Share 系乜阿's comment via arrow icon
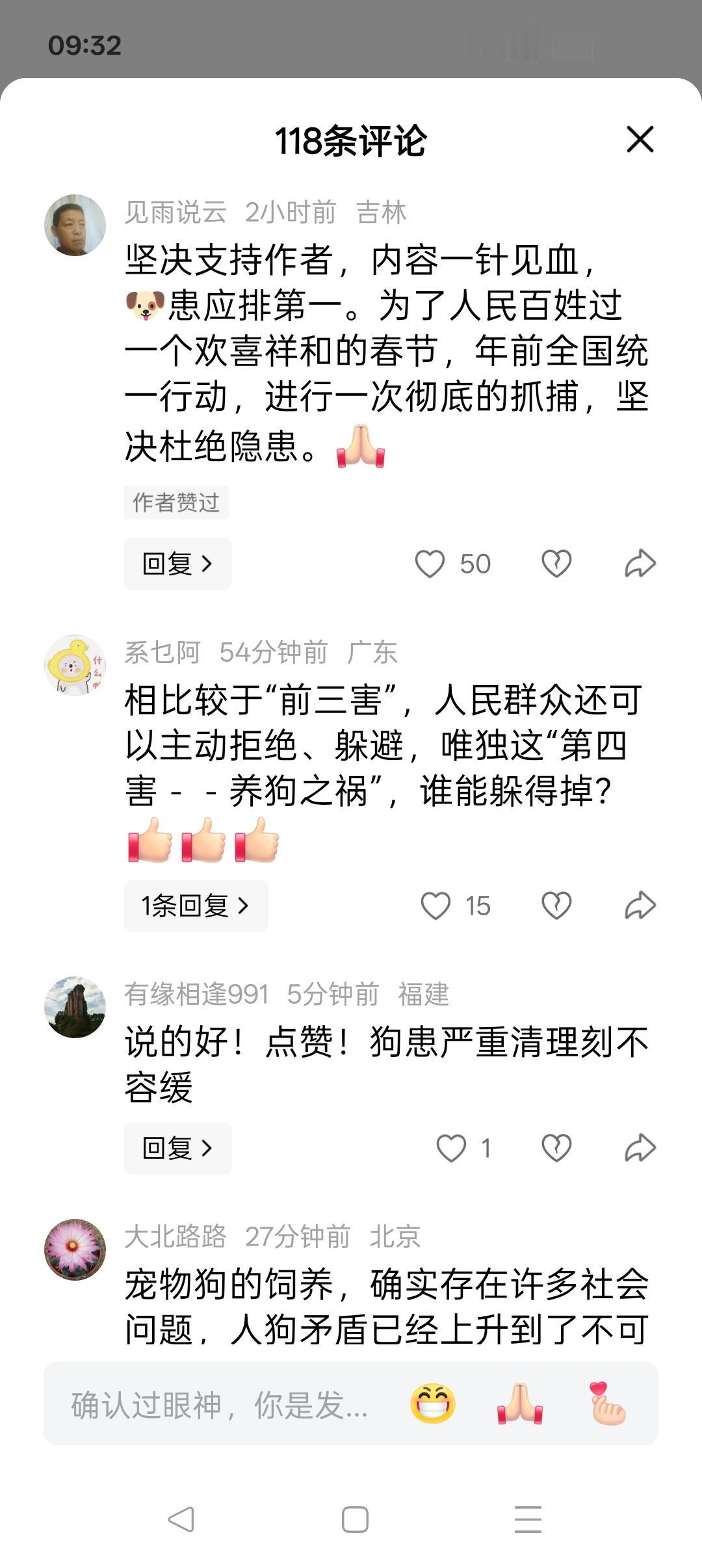 tap(640, 906)
